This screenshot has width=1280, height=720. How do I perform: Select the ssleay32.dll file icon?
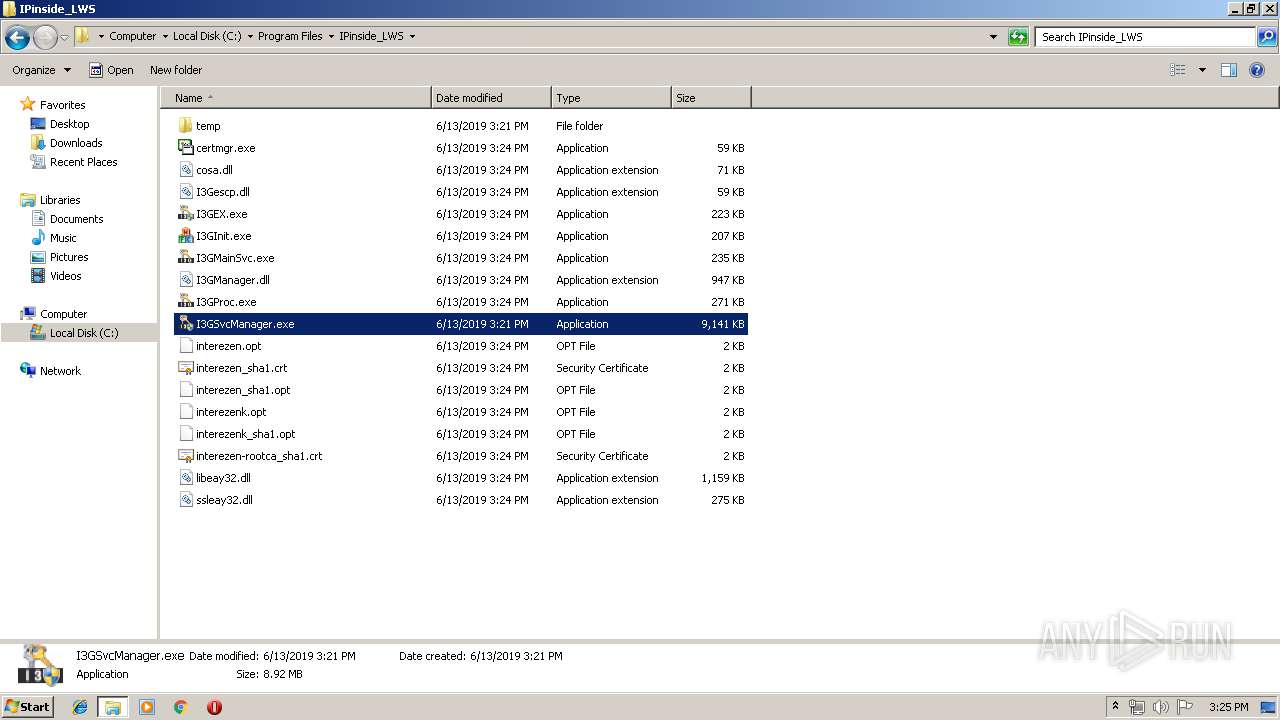185,500
